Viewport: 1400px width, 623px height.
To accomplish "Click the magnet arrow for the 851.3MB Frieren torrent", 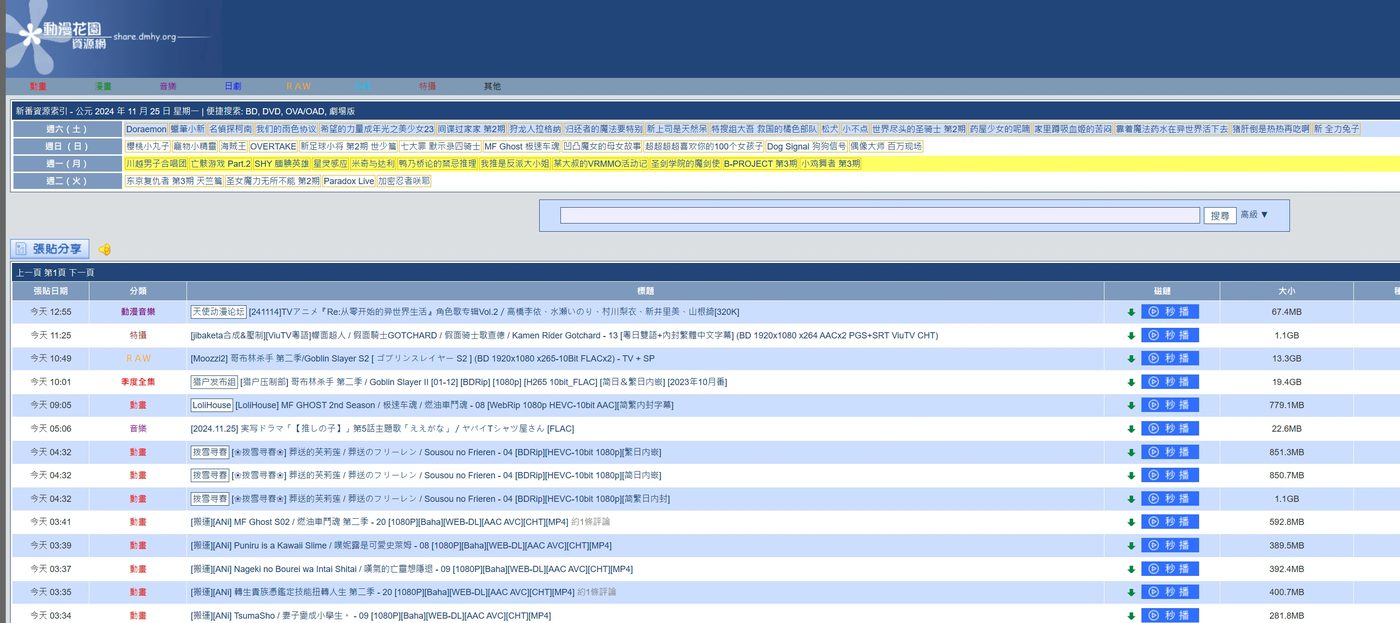I will pos(1131,452).
